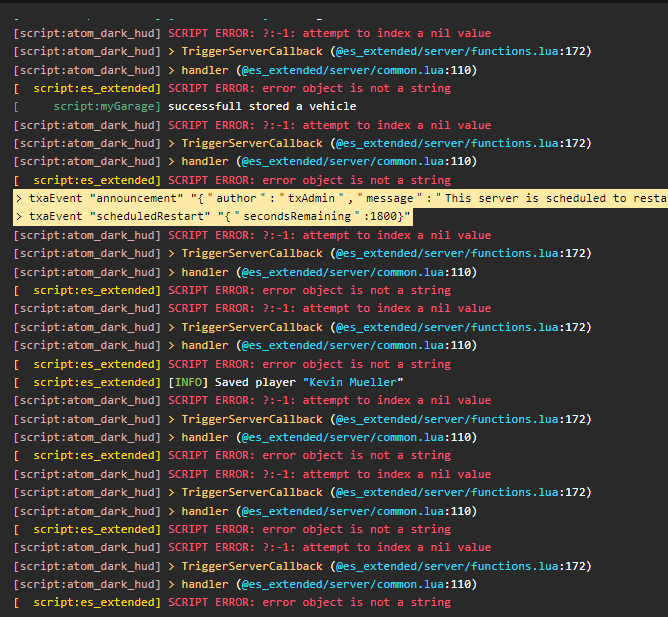Click the txaEvent "announcement" text
The height and width of the screenshot is (617, 668).
(x=106, y=198)
